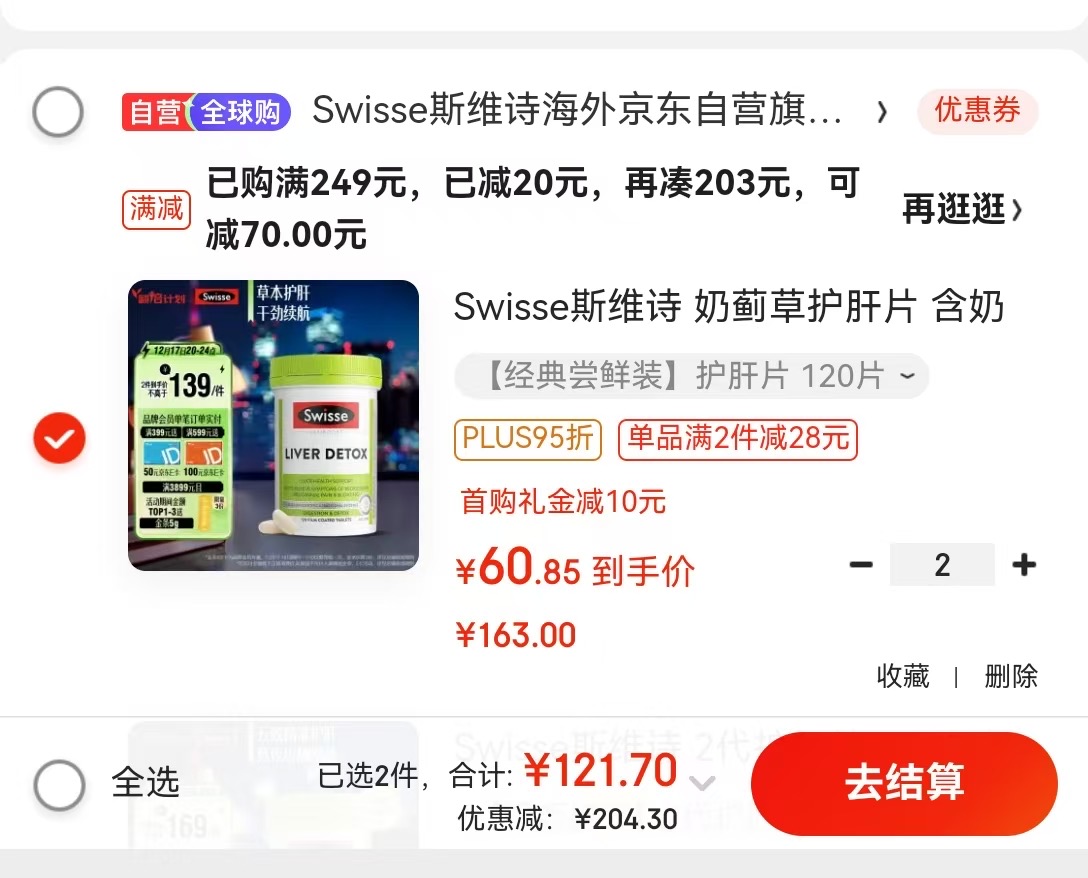Screen dimensions: 1088x878
Task: Select the Swisse store checkbox circle
Action: [58, 112]
